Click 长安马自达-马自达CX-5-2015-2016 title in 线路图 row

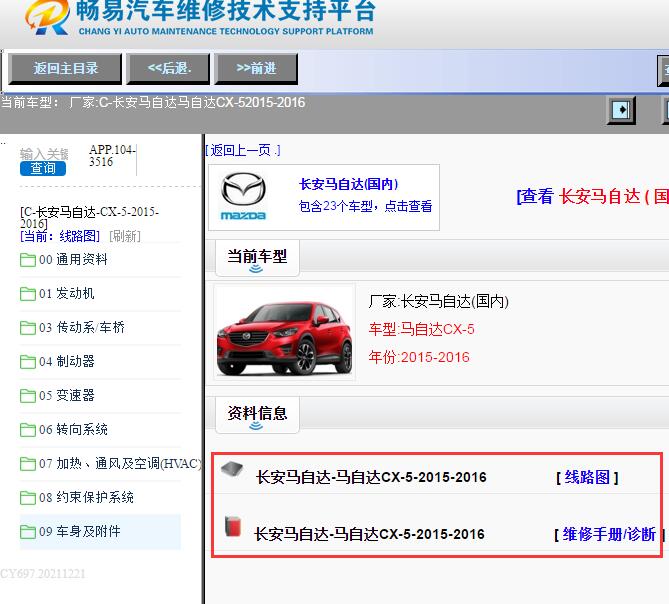pyautogui.click(x=371, y=477)
